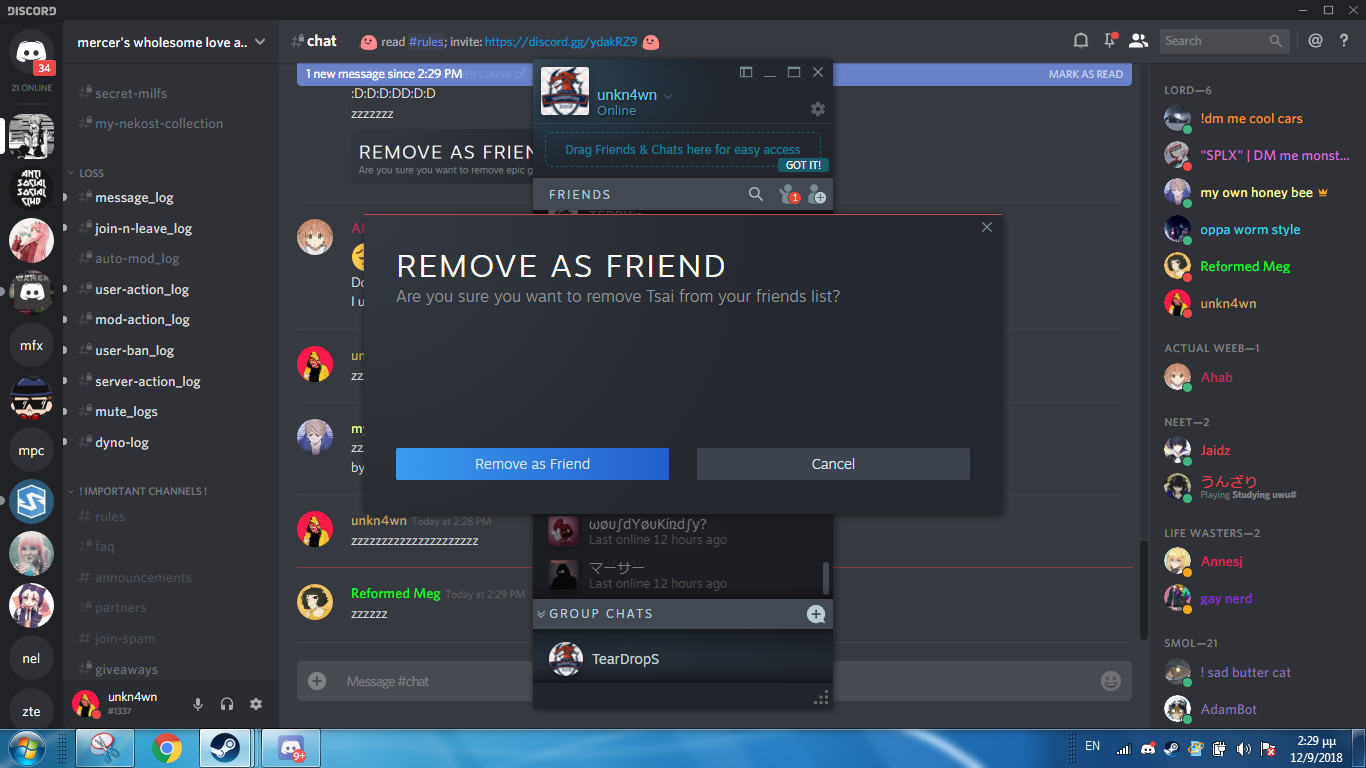The width and height of the screenshot is (1366, 768).
Task: Click the add a friend icon
Action: [x=817, y=194]
